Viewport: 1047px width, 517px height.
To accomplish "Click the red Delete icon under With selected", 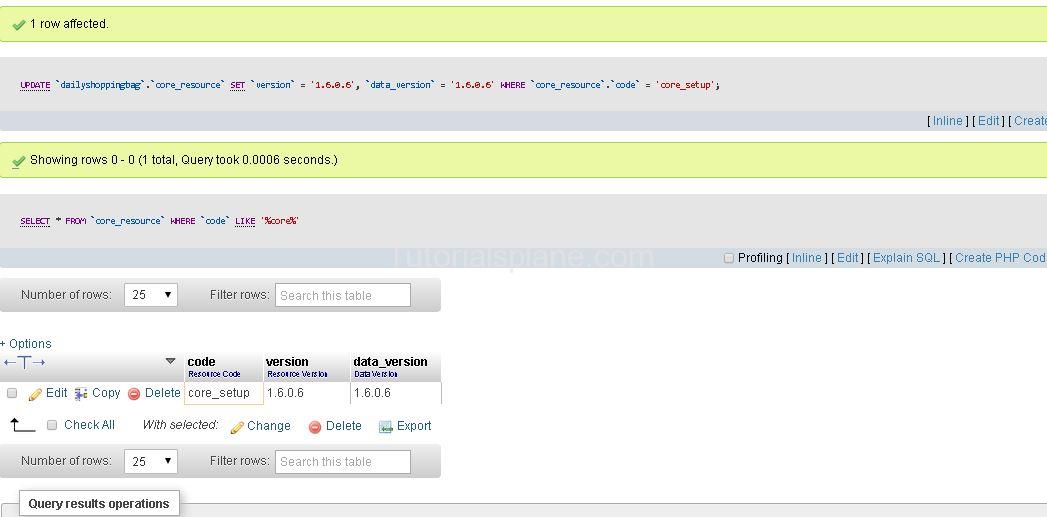I will [x=315, y=427].
